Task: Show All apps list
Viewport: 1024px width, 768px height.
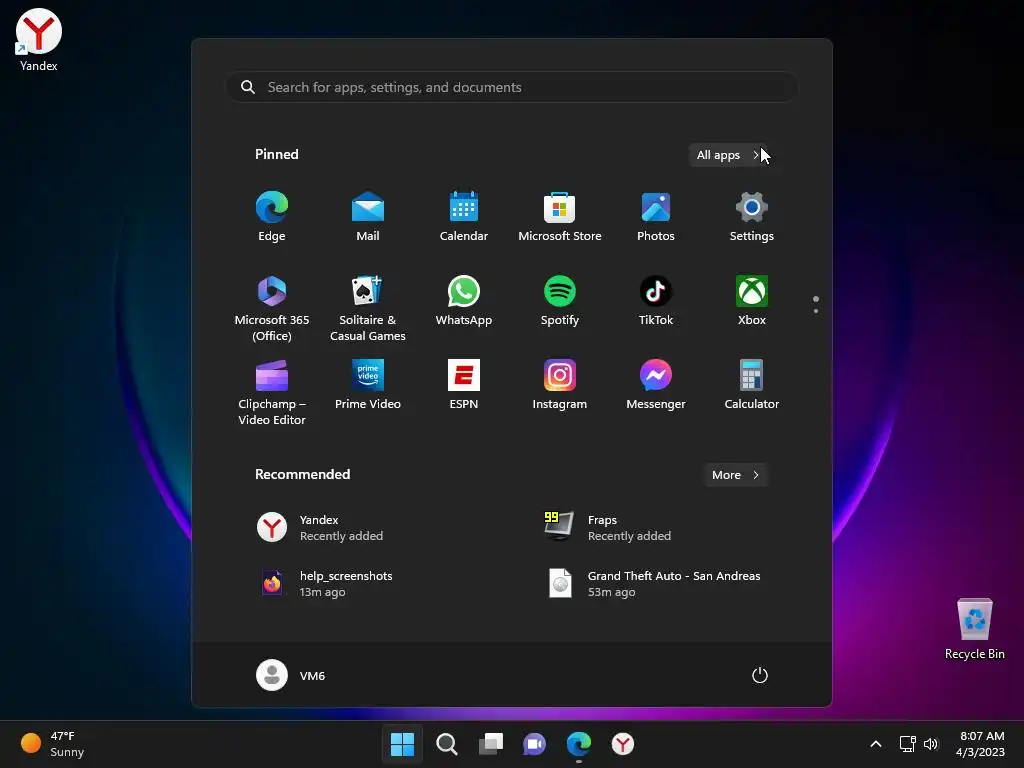Action: tap(729, 155)
